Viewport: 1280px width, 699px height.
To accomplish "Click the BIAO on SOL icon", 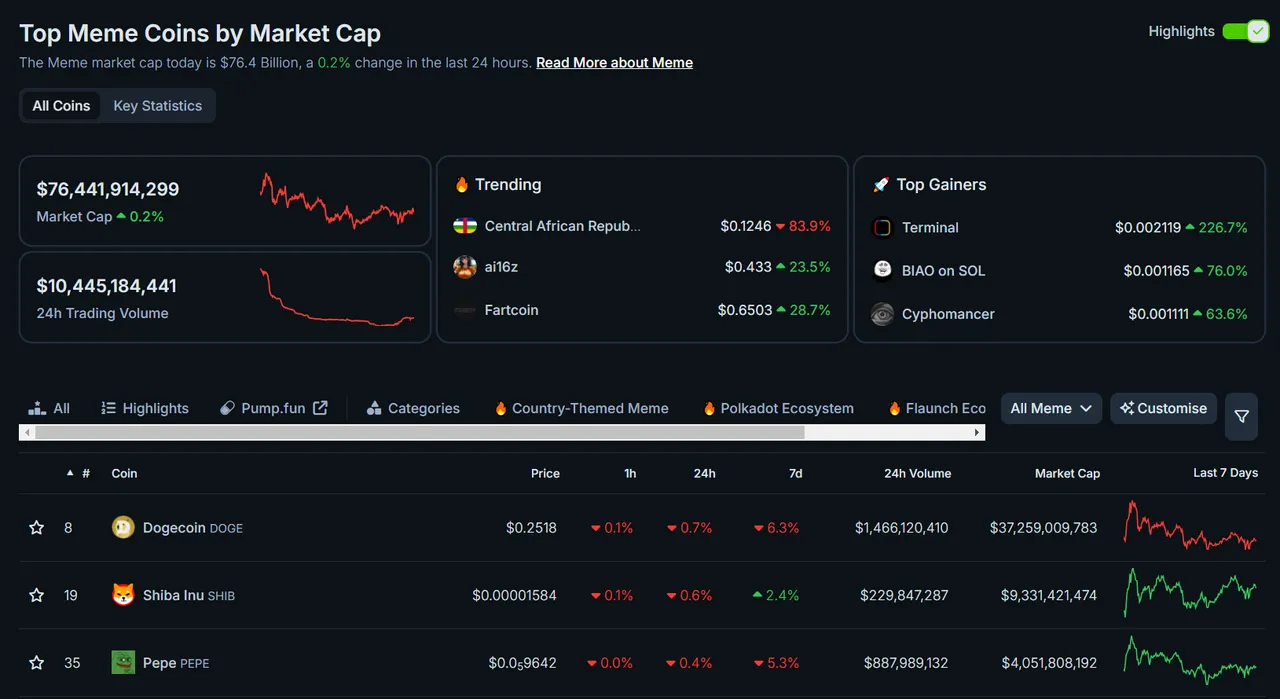I will pos(882,270).
